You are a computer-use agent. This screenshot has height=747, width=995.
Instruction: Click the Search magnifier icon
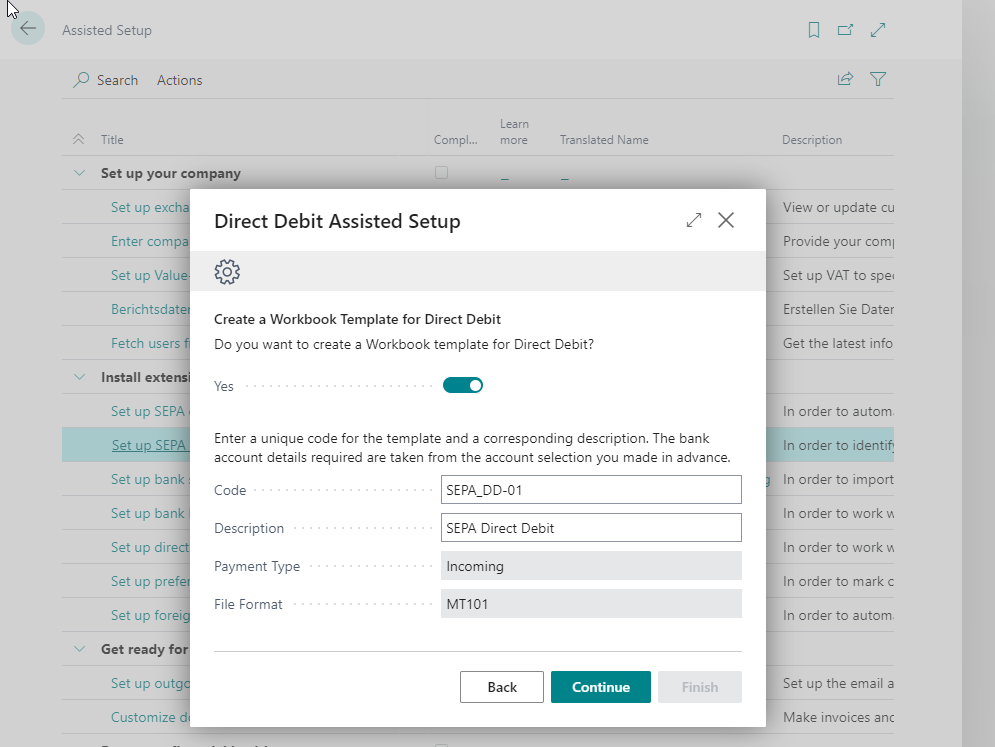click(x=79, y=79)
